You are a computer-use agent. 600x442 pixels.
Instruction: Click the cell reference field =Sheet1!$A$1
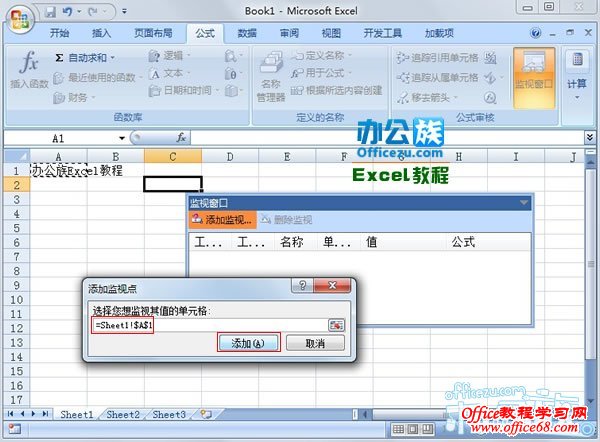[209, 325]
